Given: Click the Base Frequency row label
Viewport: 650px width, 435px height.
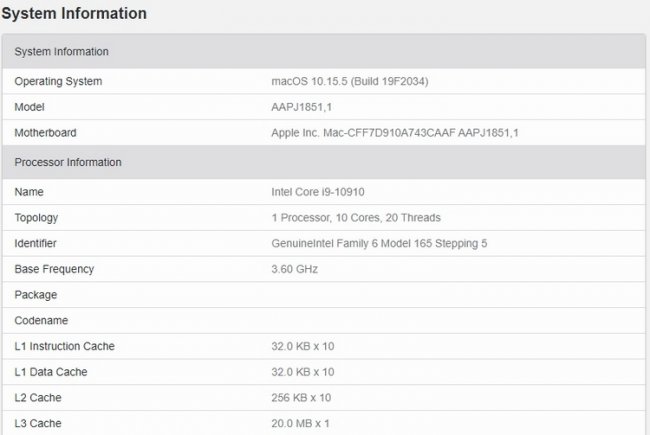Looking at the screenshot, I should coord(54,269).
